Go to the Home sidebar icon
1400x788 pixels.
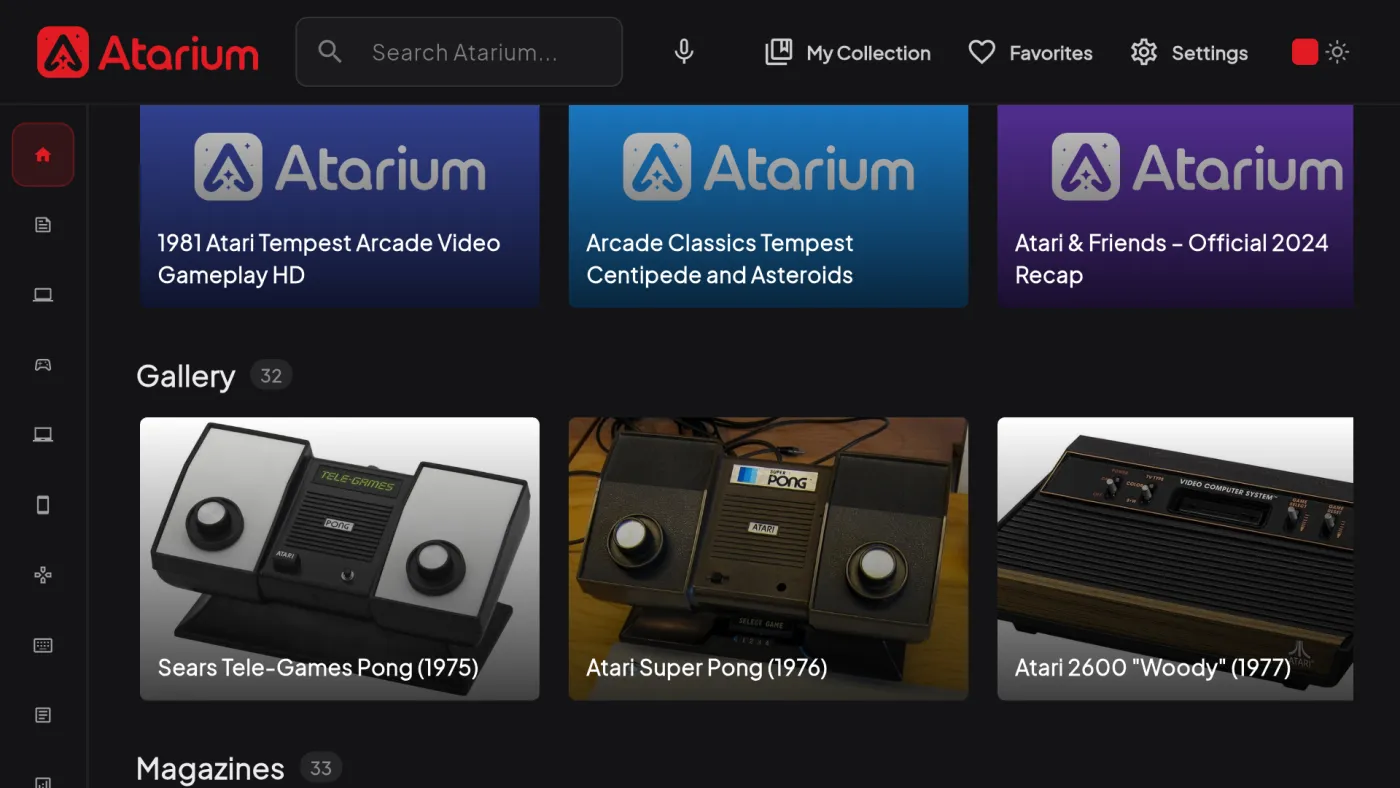[x=43, y=155]
